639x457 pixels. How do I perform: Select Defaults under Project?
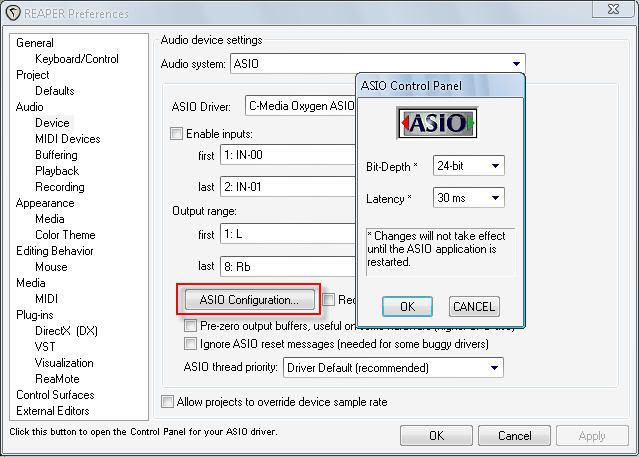(55, 91)
